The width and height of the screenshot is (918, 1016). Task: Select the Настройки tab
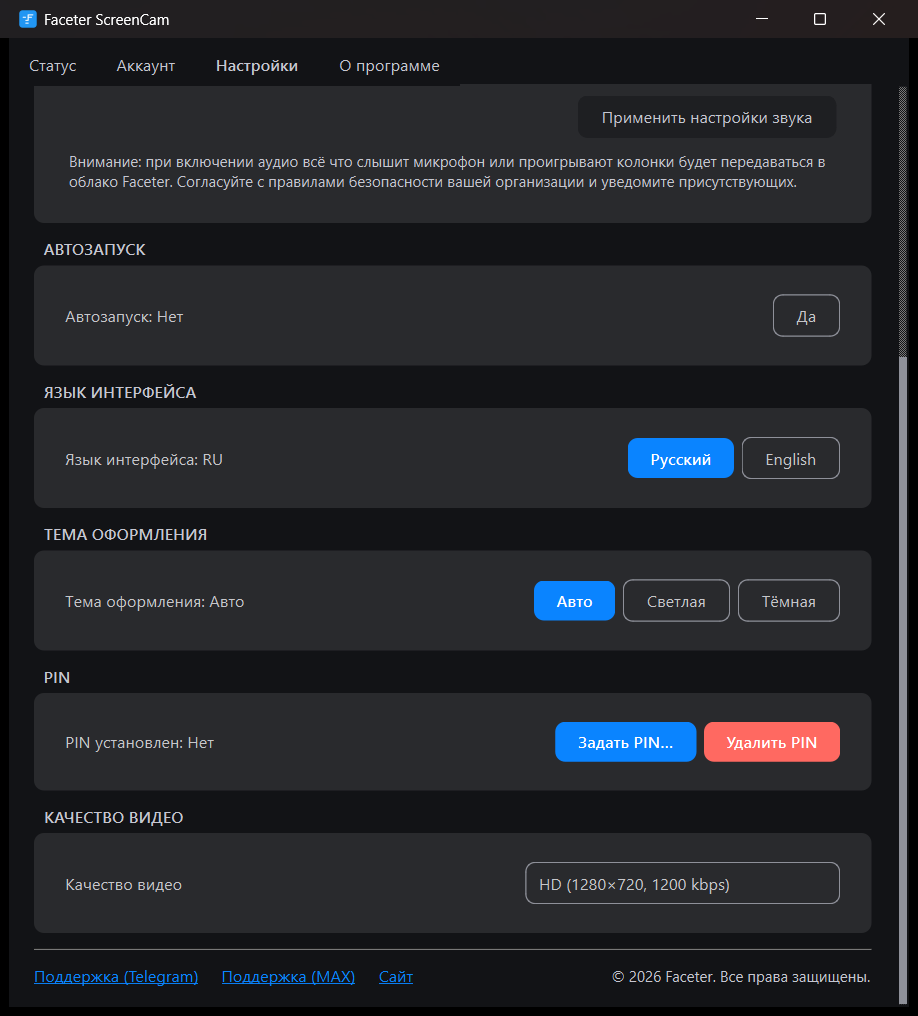pos(257,66)
